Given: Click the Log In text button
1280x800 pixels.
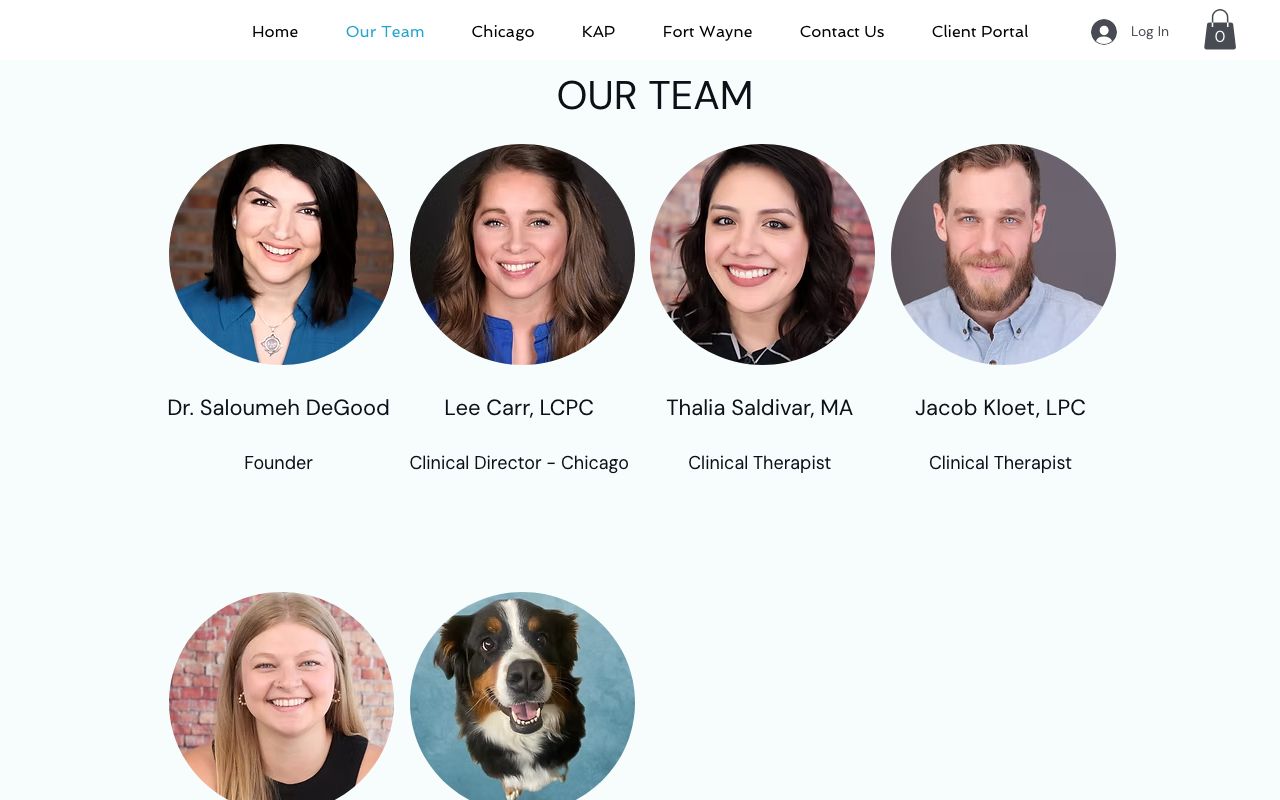Looking at the screenshot, I should [1150, 32].
